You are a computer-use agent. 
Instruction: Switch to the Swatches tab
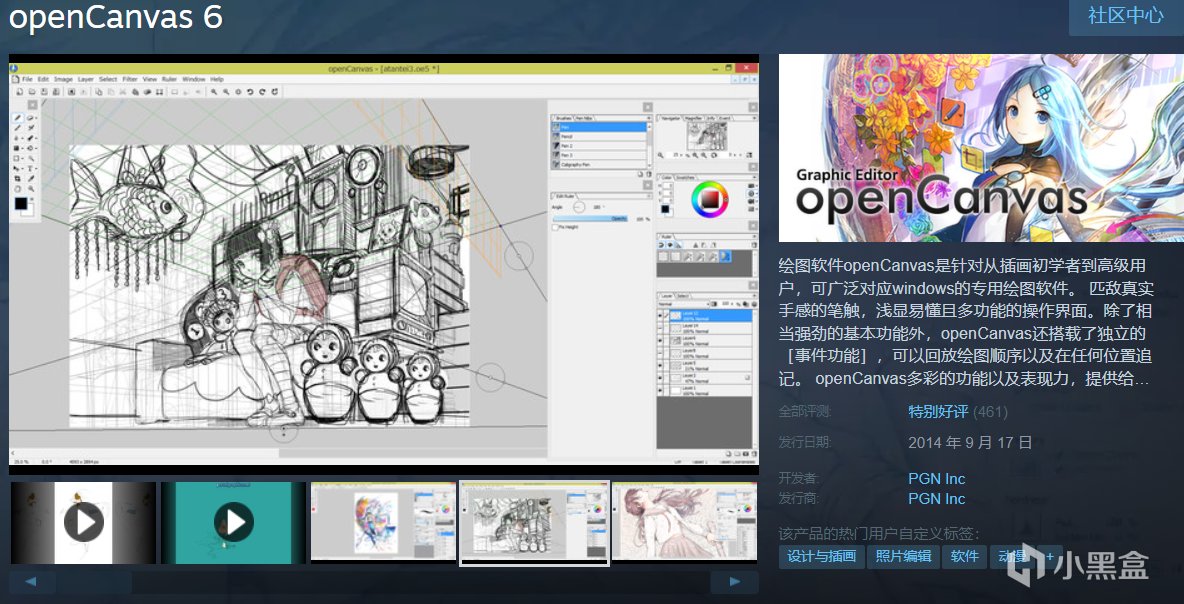(685, 177)
